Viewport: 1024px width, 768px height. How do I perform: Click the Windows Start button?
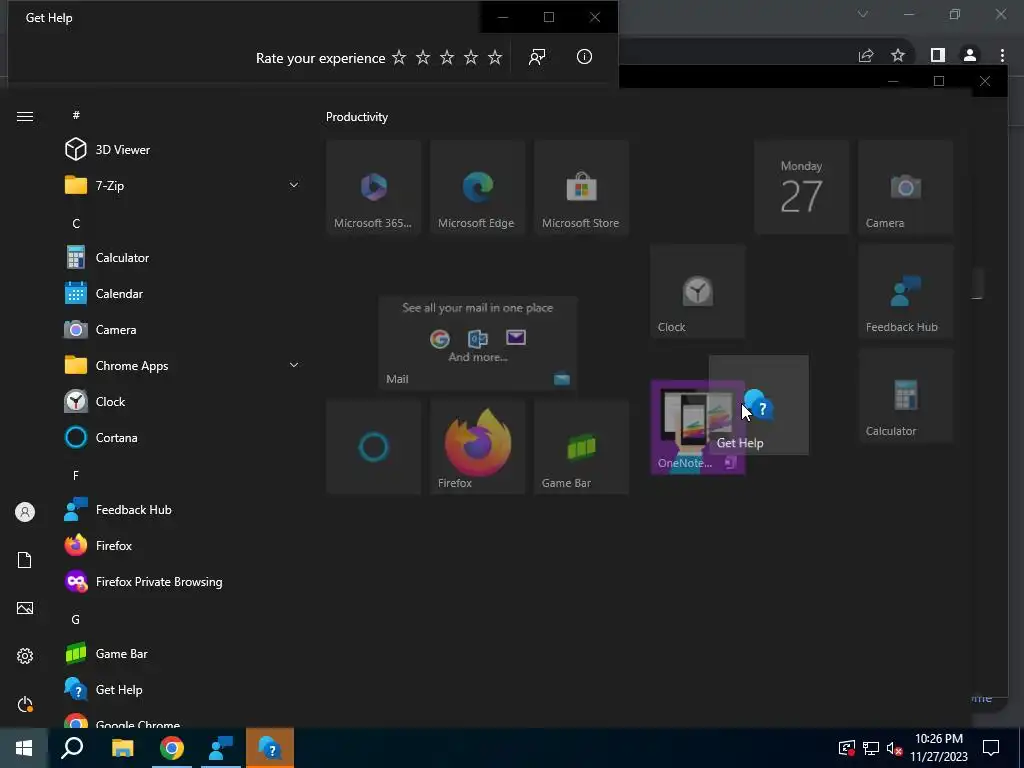point(24,748)
